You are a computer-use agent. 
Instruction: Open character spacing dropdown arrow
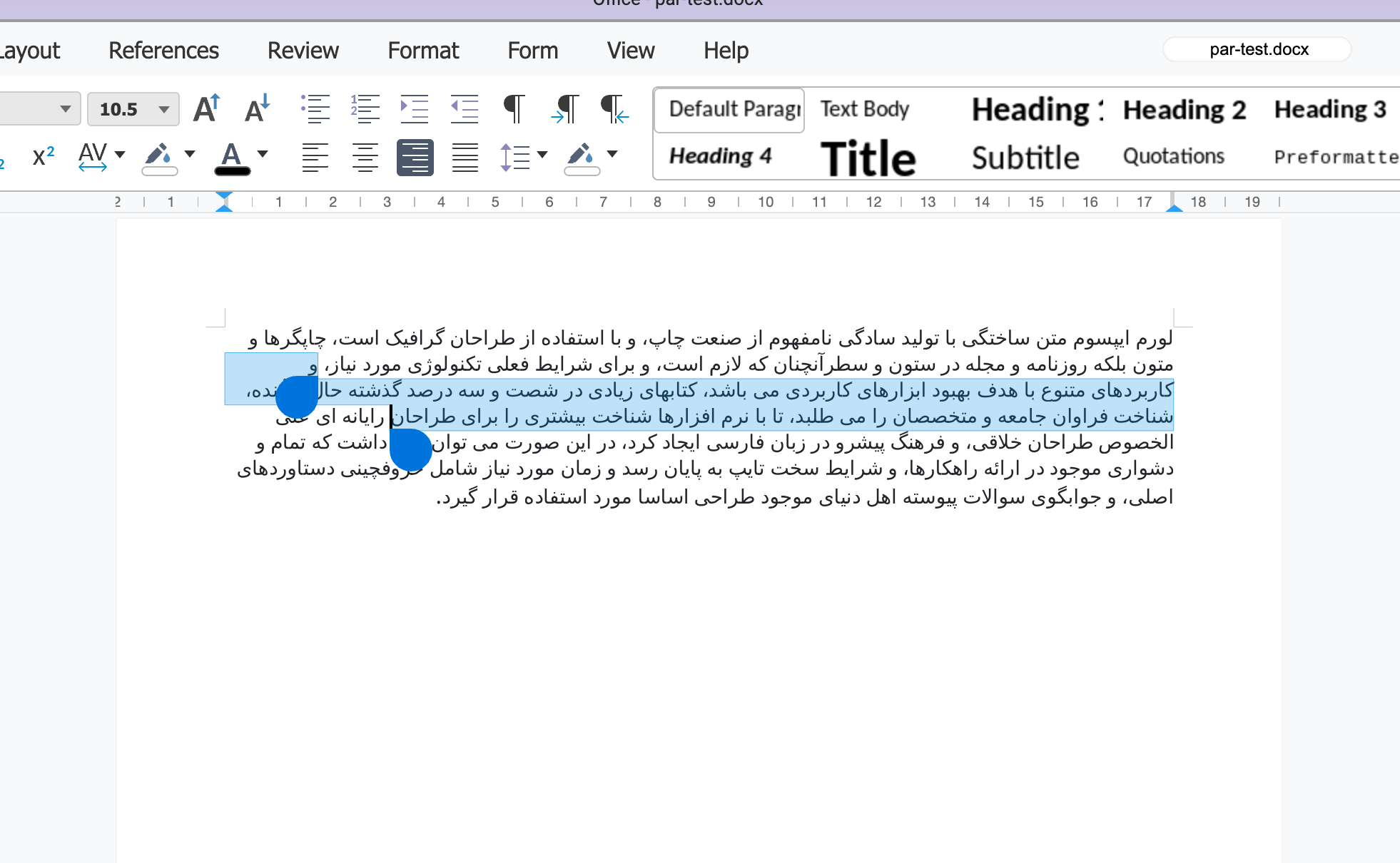click(120, 155)
